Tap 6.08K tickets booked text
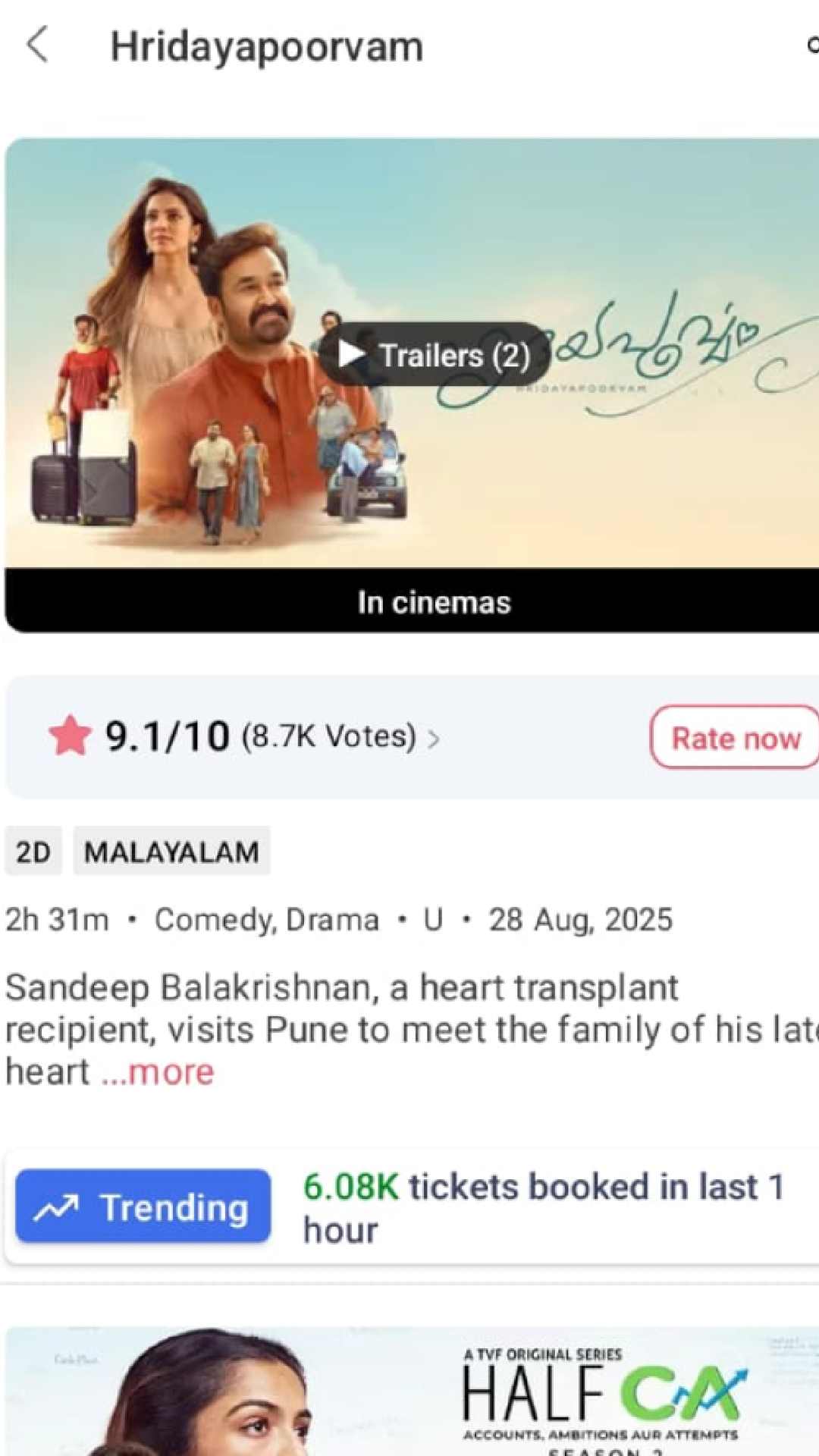The height and width of the screenshot is (1456, 819). (544, 1207)
